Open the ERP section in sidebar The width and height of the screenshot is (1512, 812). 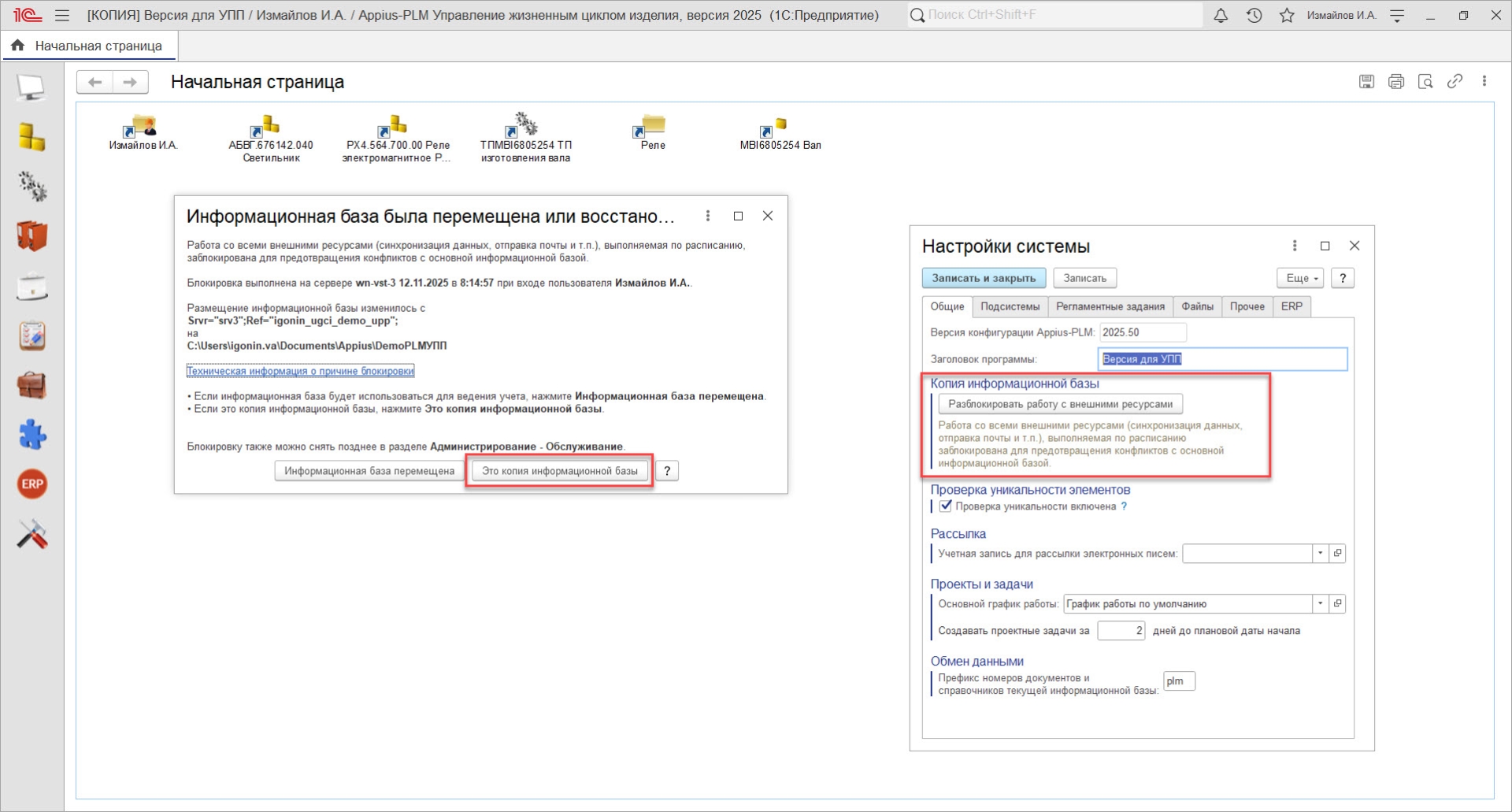(32, 484)
